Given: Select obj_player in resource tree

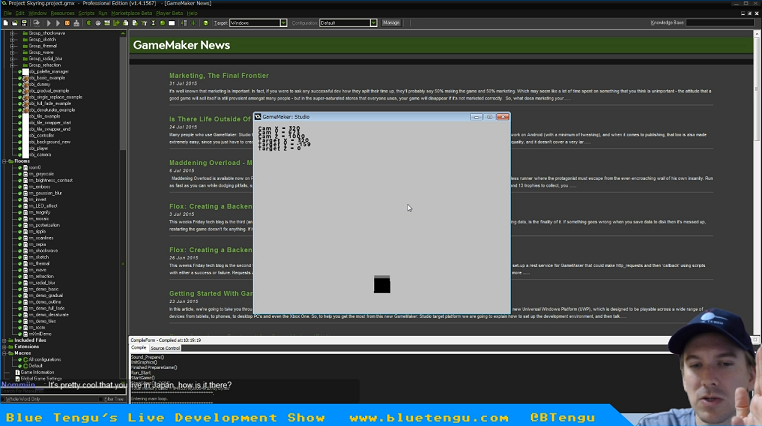Looking at the screenshot, I should (38, 148).
